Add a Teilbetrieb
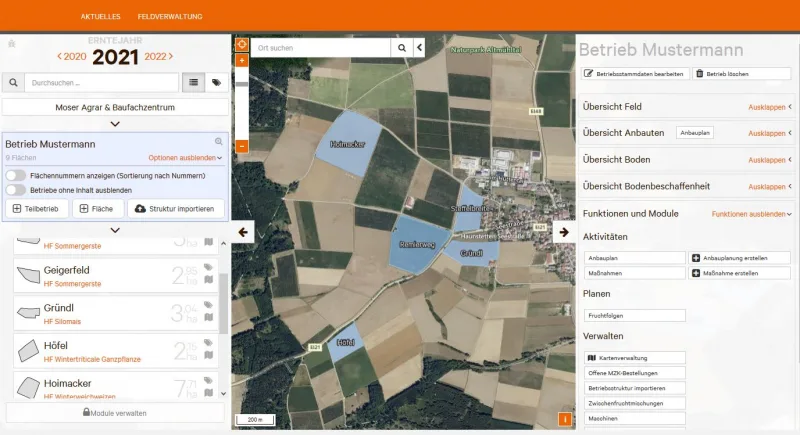Viewport: 800px width, 435px height. [x=37, y=209]
